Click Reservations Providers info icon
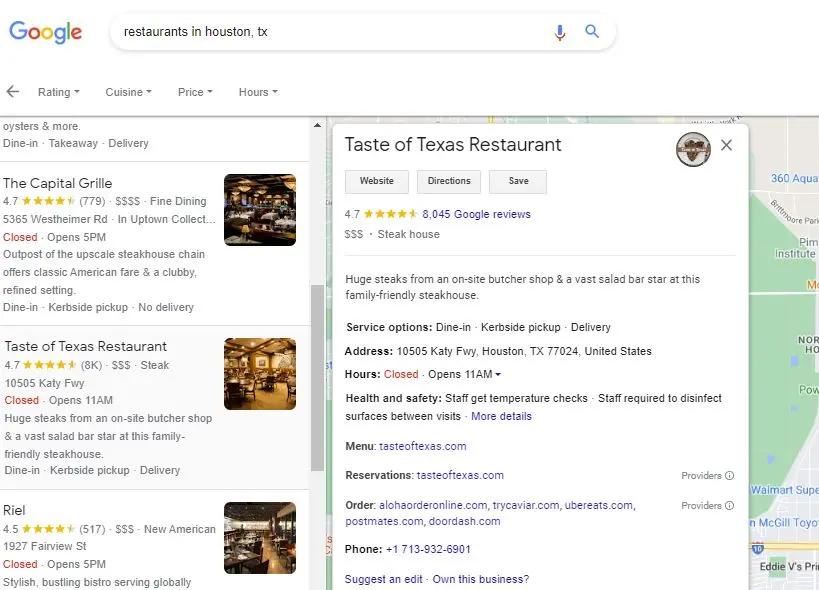Screen dimensions: 819x590 pyautogui.click(x=730, y=476)
